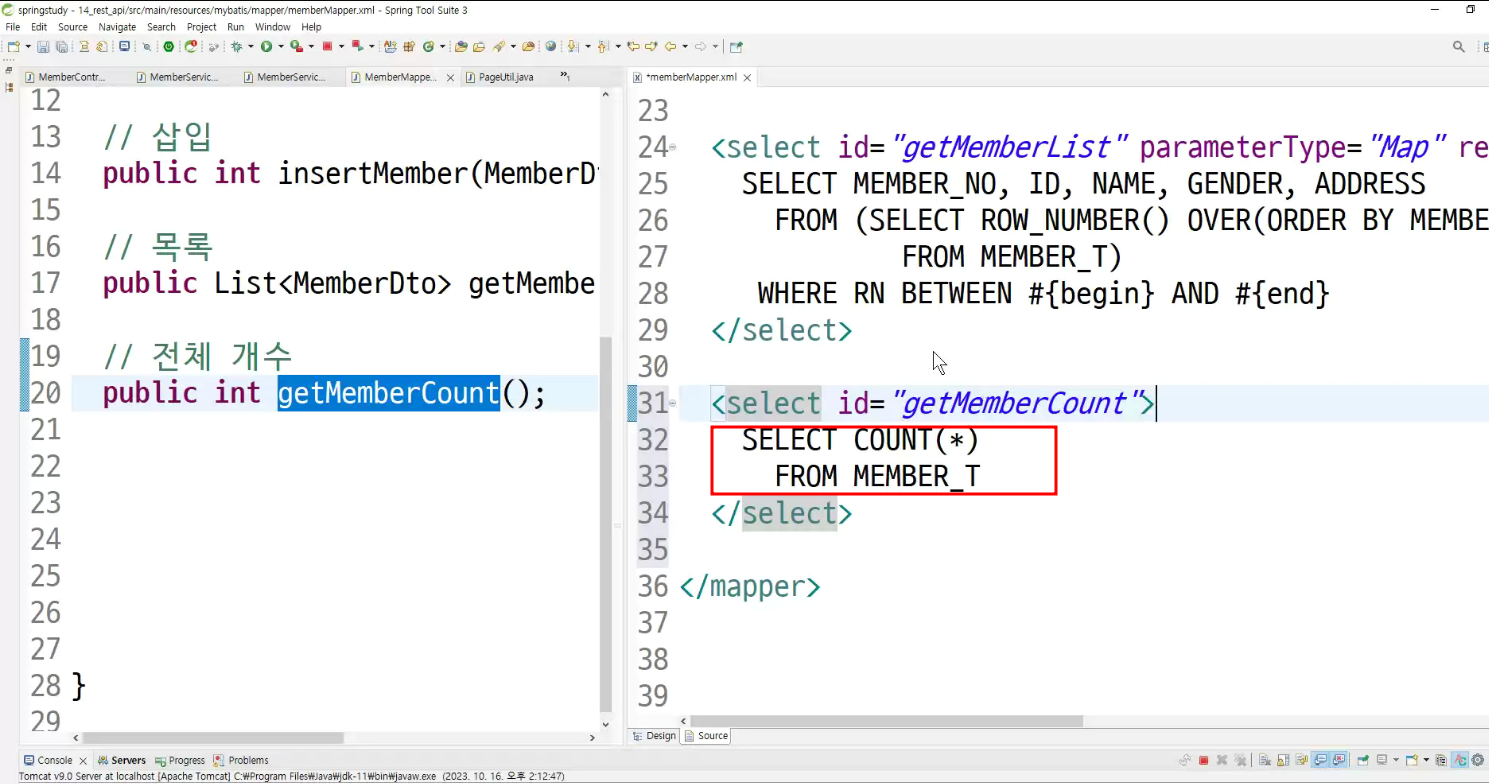Close the MemberMappe... editor tab
This screenshot has width=1489, height=784.
pyautogui.click(x=450, y=77)
